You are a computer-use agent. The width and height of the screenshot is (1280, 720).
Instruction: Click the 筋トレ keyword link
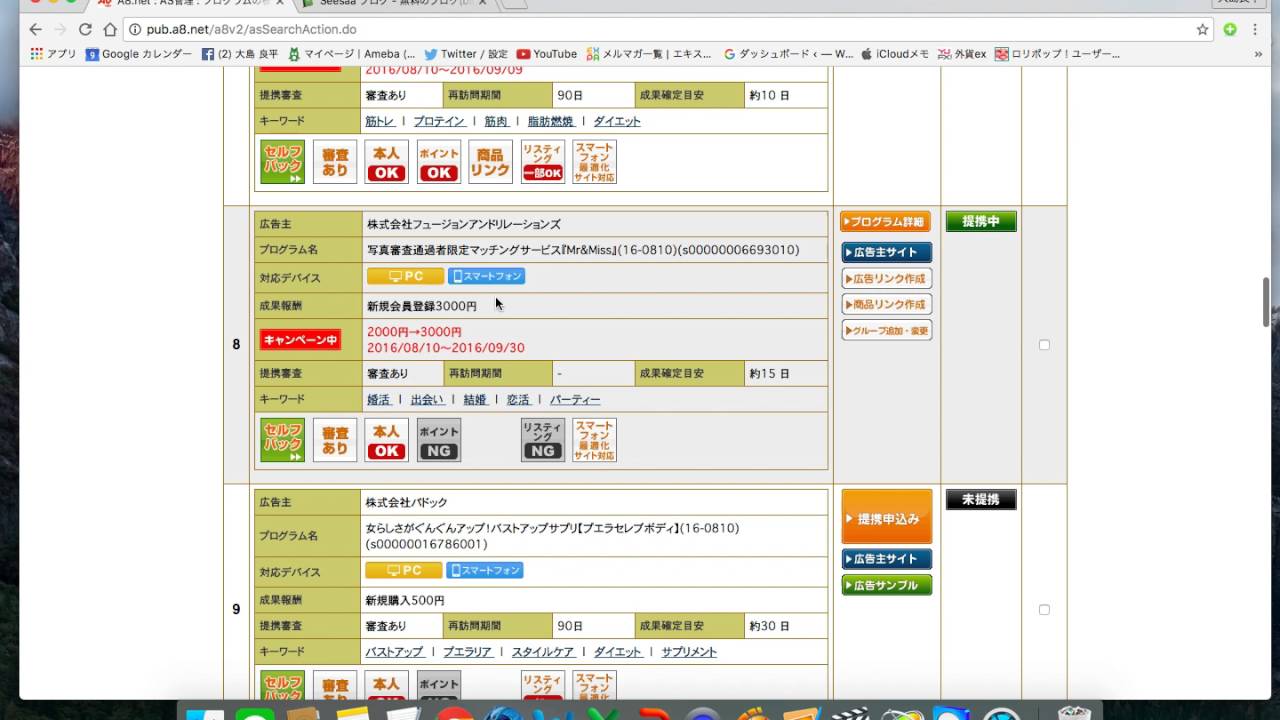[x=380, y=121]
